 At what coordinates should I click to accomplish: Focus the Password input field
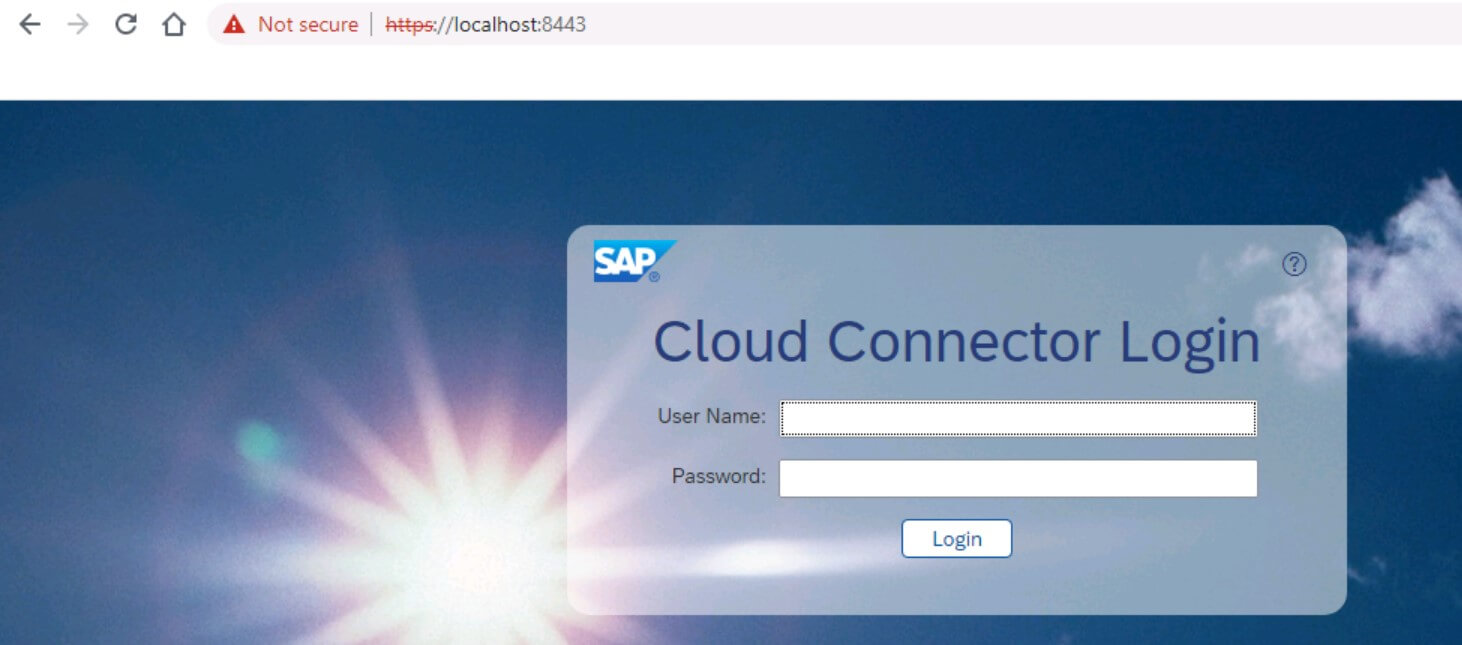pos(1018,478)
